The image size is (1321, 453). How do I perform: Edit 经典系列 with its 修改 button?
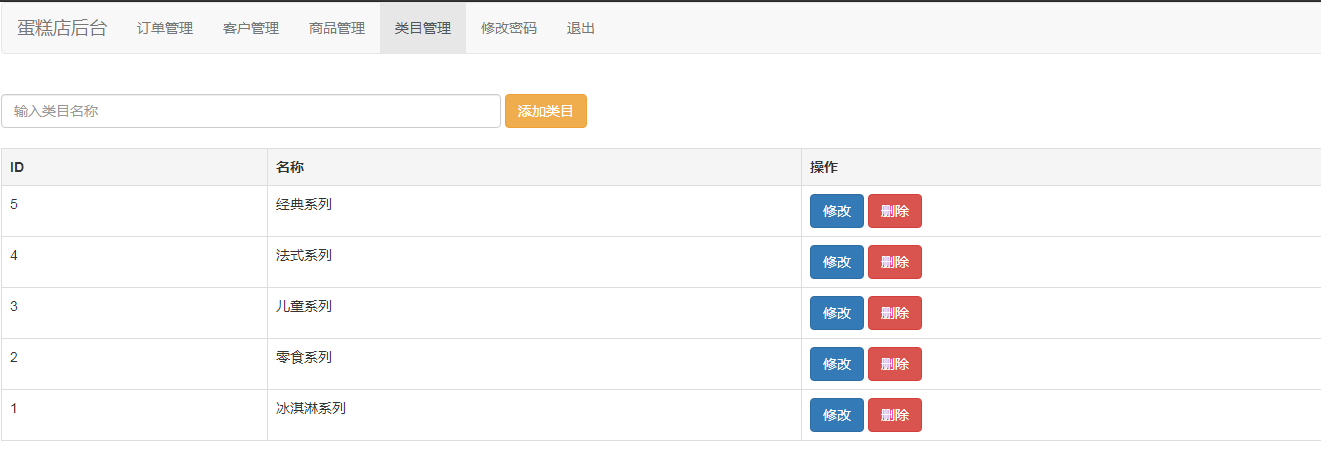(837, 211)
